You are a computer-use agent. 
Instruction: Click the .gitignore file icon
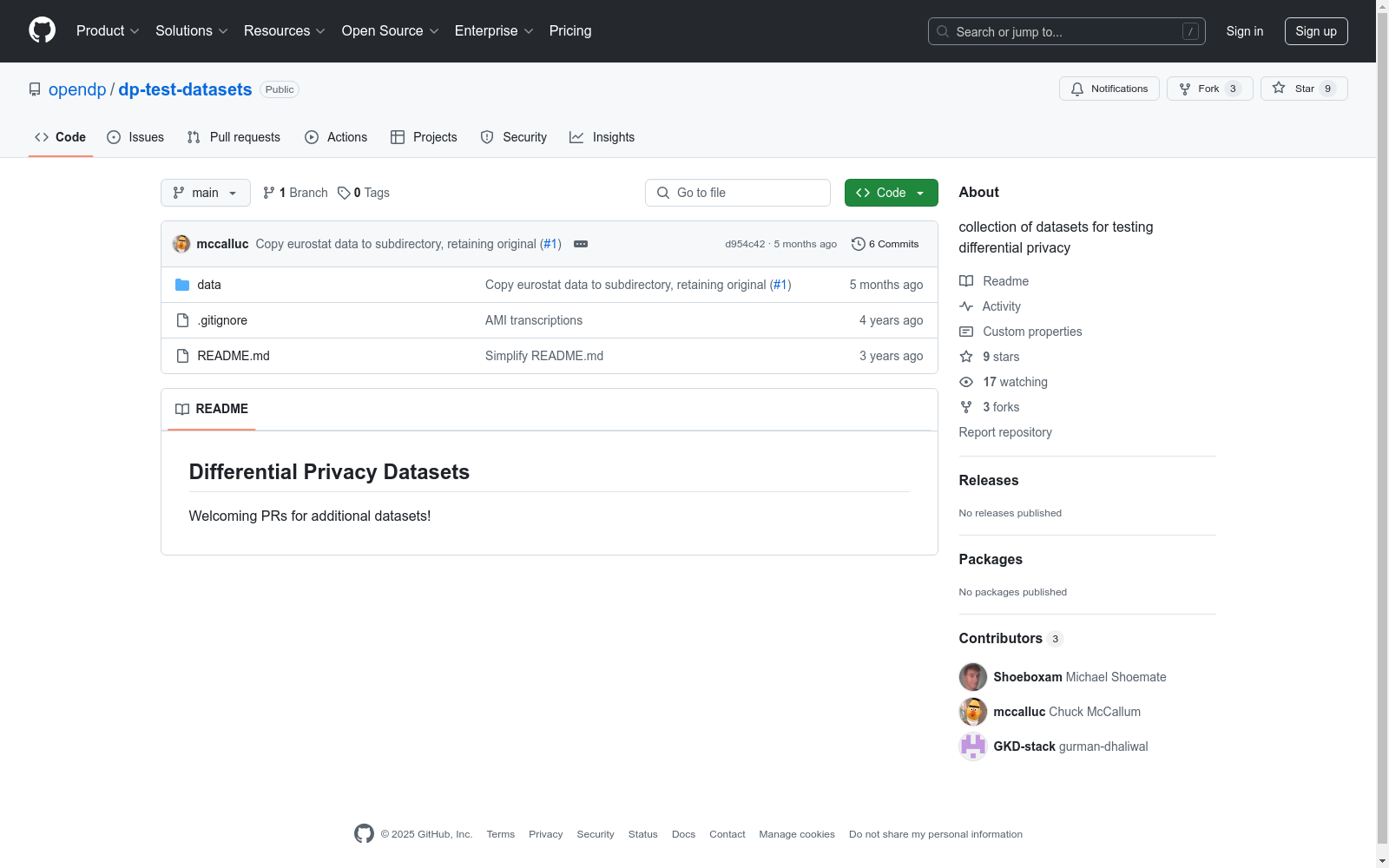click(x=182, y=320)
